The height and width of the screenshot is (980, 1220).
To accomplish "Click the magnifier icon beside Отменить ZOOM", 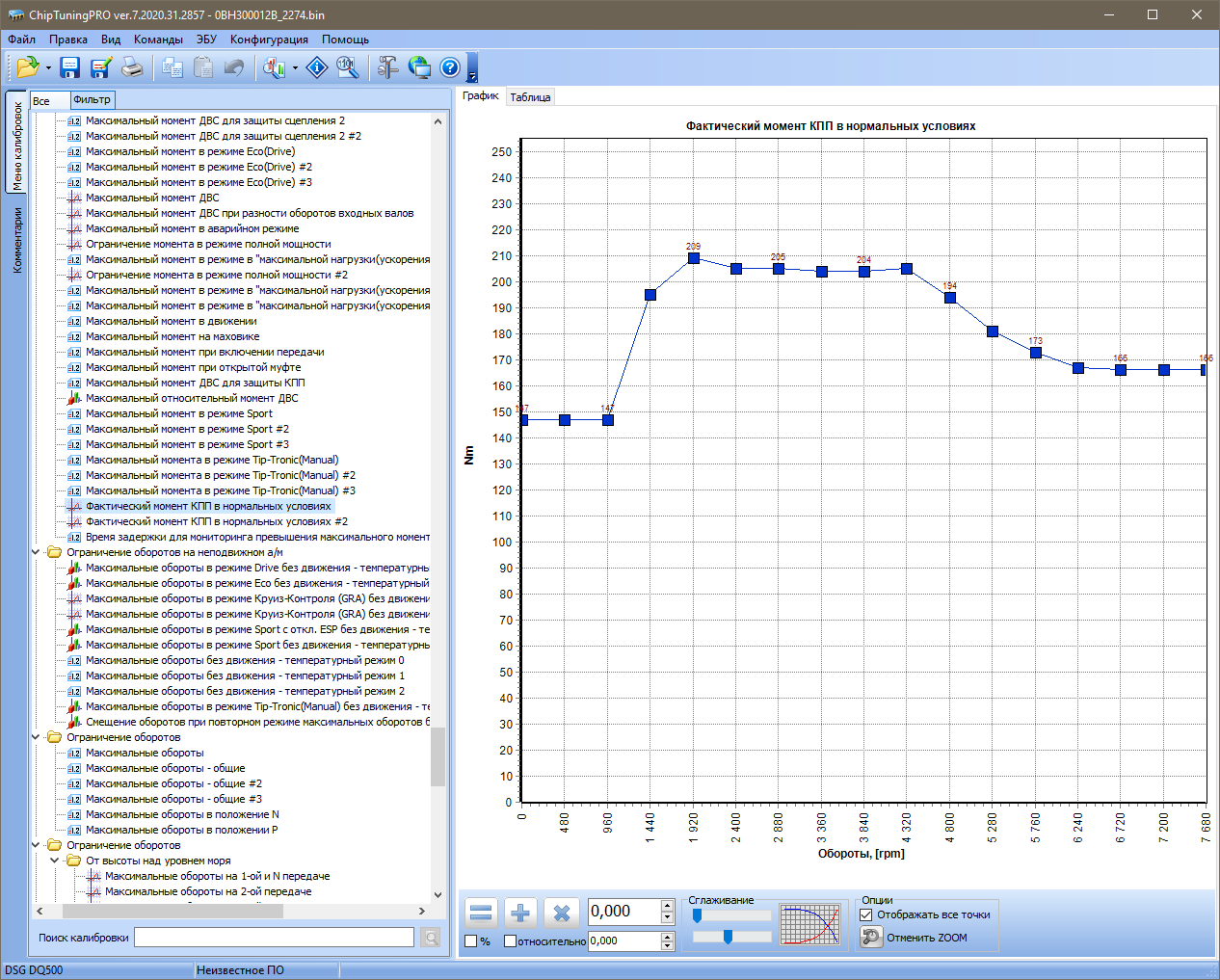I will click(871, 937).
